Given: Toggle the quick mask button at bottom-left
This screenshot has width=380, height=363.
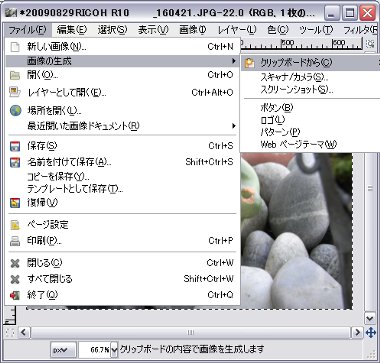Looking at the screenshot, I should tap(10, 332).
